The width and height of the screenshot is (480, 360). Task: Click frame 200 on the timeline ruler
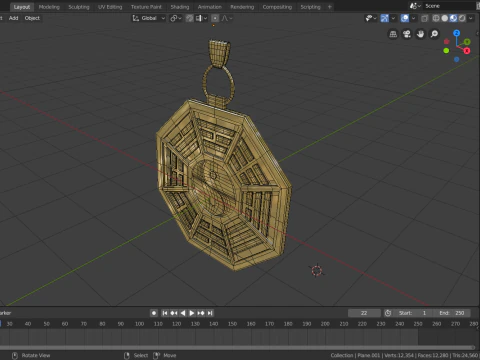pos(325,324)
